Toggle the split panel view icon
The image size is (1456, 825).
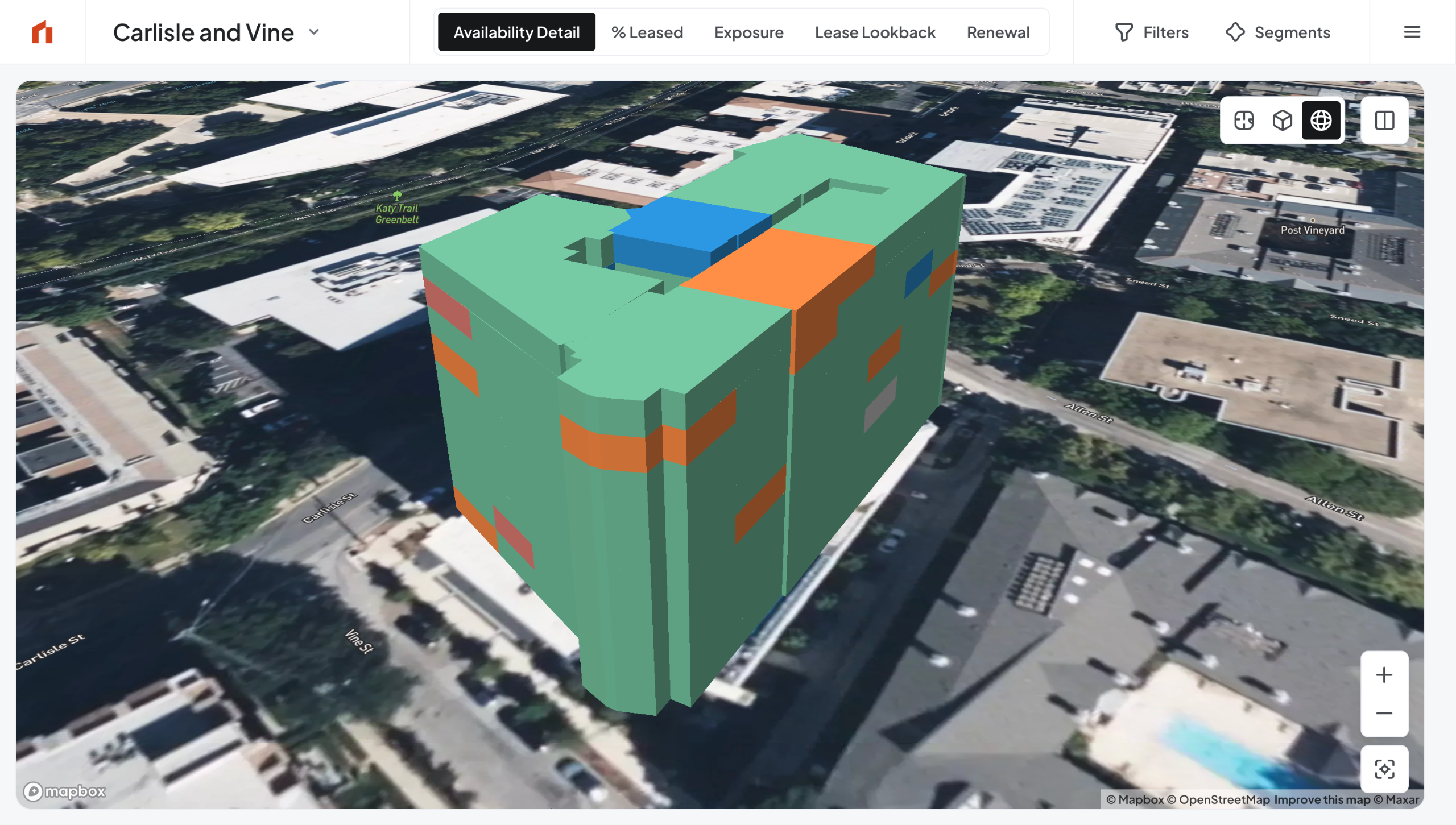tap(1384, 121)
